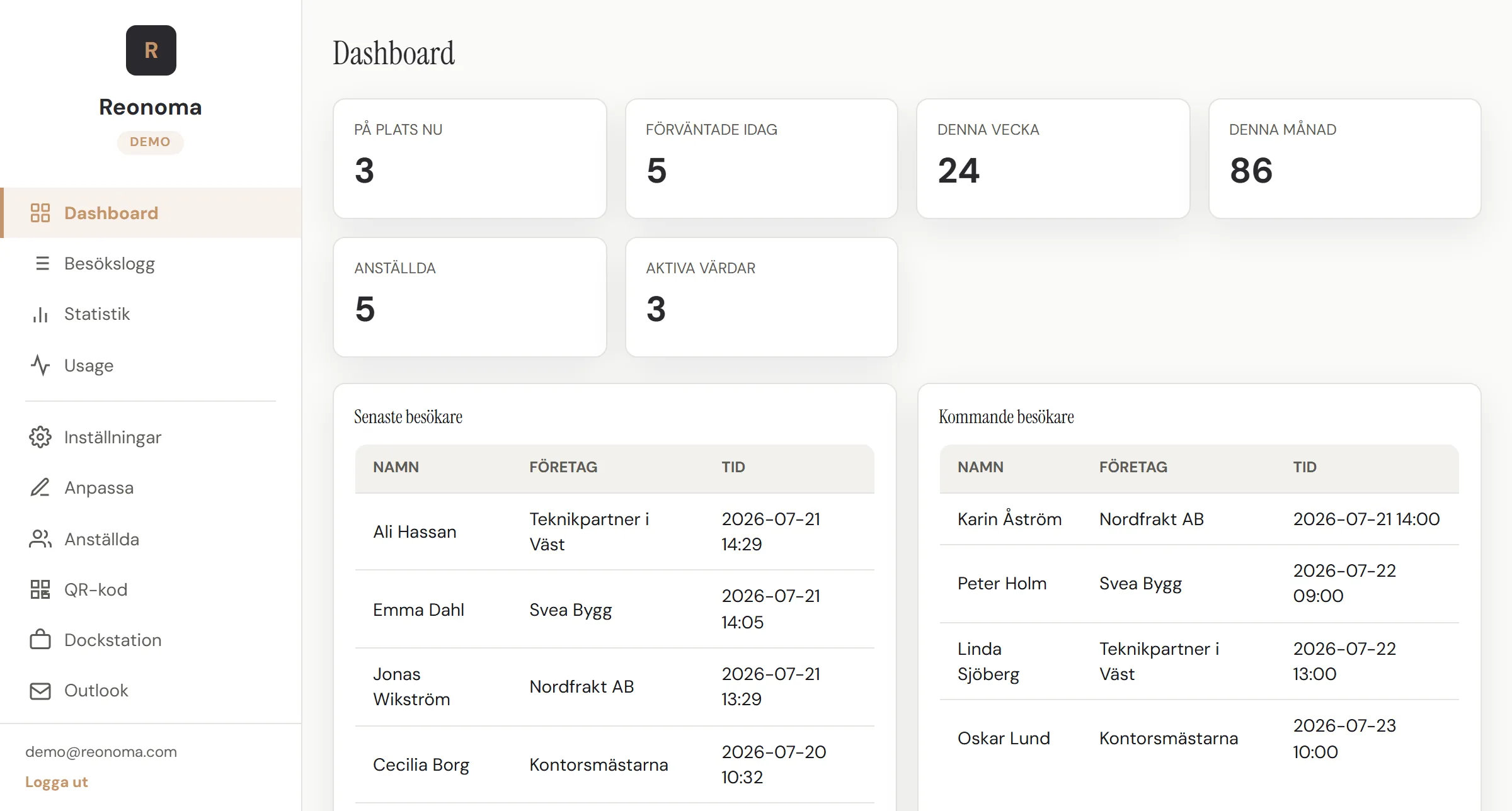
Task: Click the Inställningar gear icon
Action: tap(40, 437)
